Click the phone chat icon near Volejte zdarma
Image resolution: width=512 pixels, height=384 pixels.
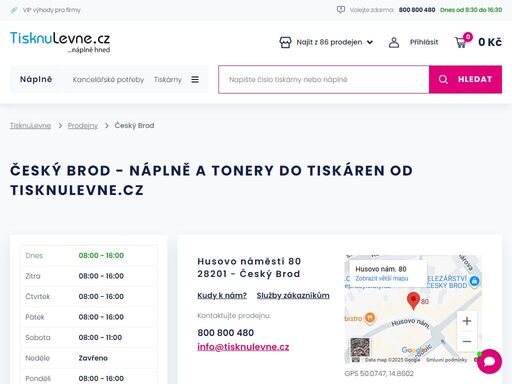tap(341, 10)
